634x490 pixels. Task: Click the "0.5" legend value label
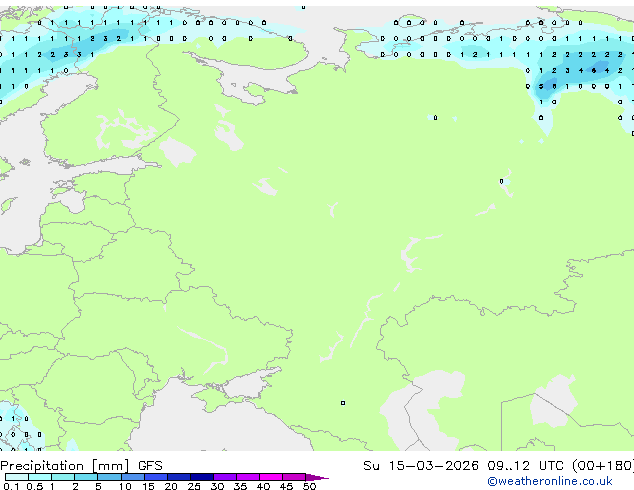point(35,486)
